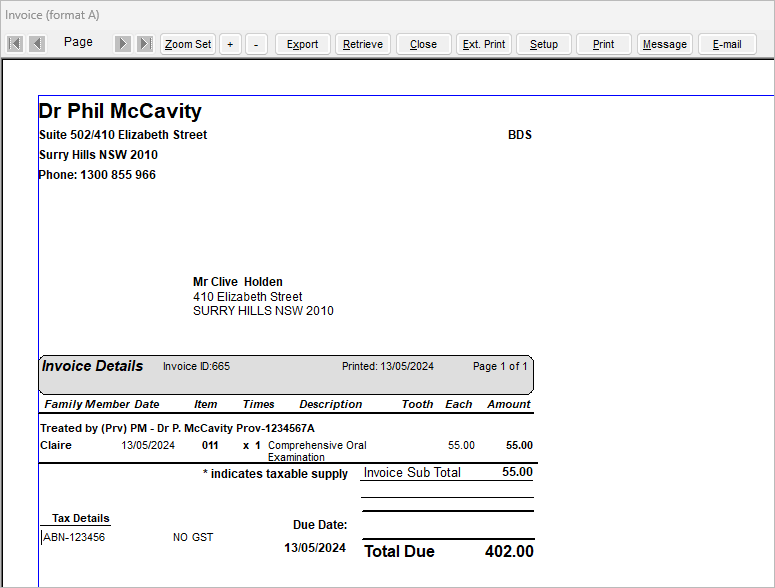Click the Due Date: label

[320, 525]
